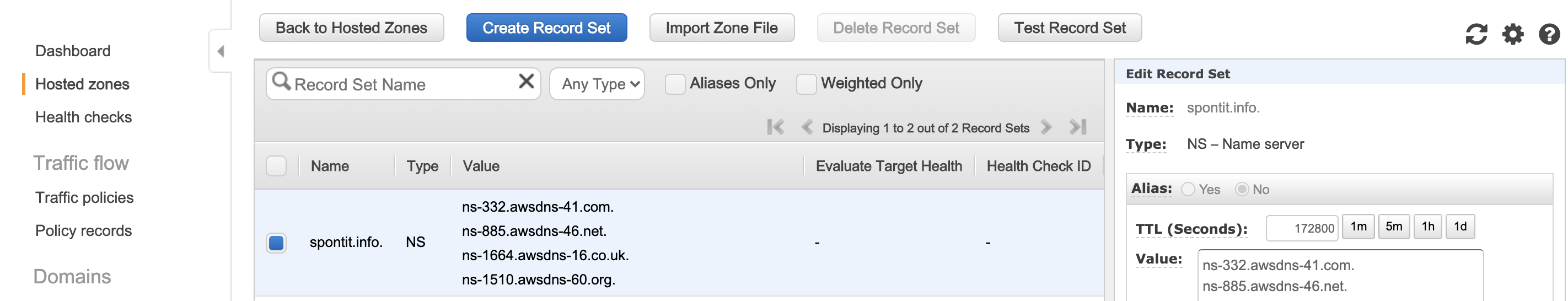Open the help question mark icon

[1549, 34]
